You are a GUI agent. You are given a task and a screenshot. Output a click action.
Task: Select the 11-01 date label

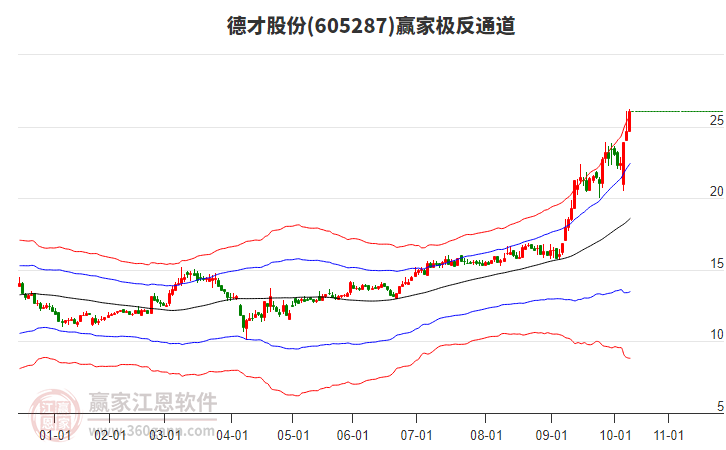(x=669, y=436)
